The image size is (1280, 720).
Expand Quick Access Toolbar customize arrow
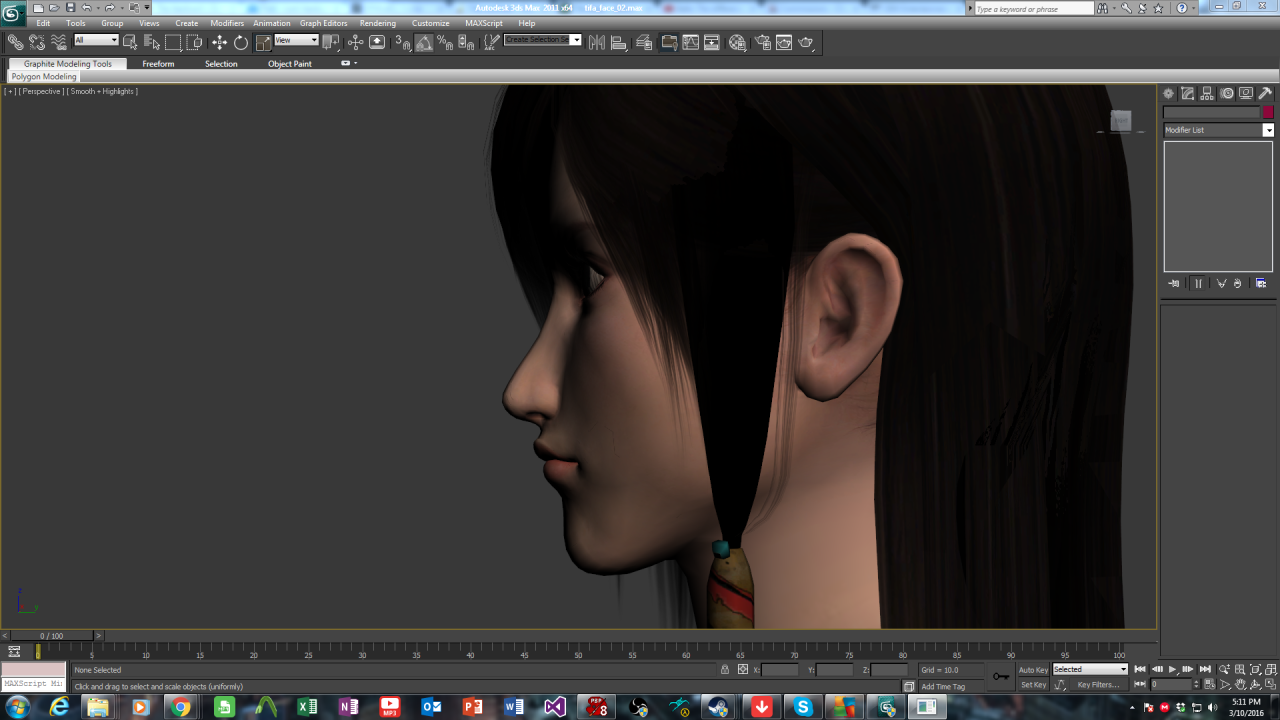[147, 8]
